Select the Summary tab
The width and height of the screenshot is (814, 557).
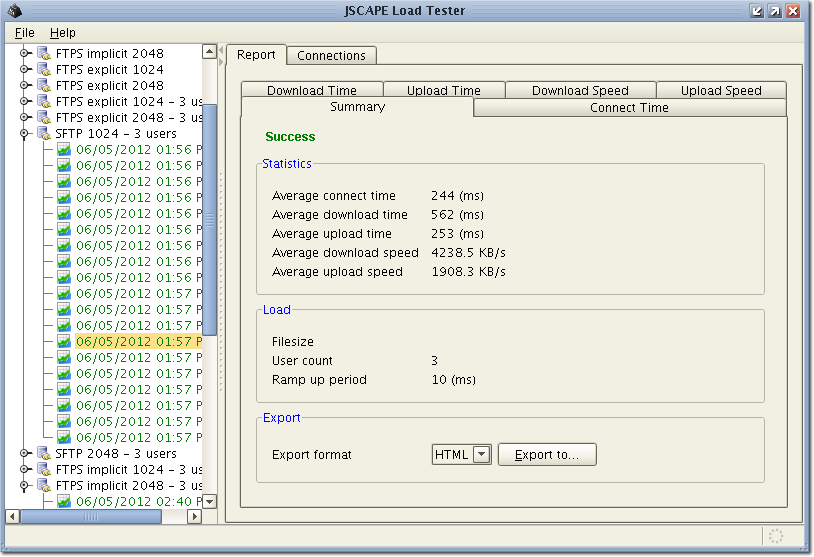pyautogui.click(x=358, y=107)
